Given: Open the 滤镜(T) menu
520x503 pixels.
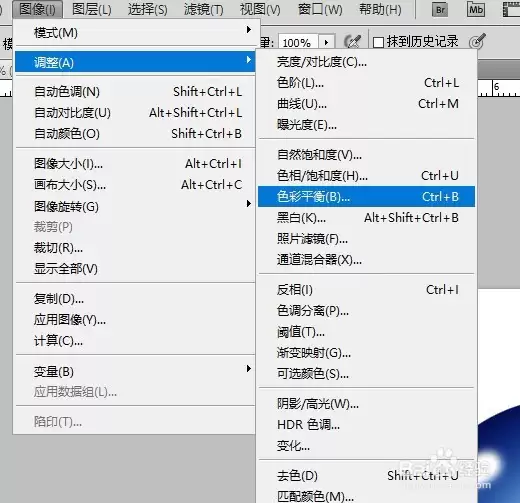Looking at the screenshot, I should coord(204,9).
